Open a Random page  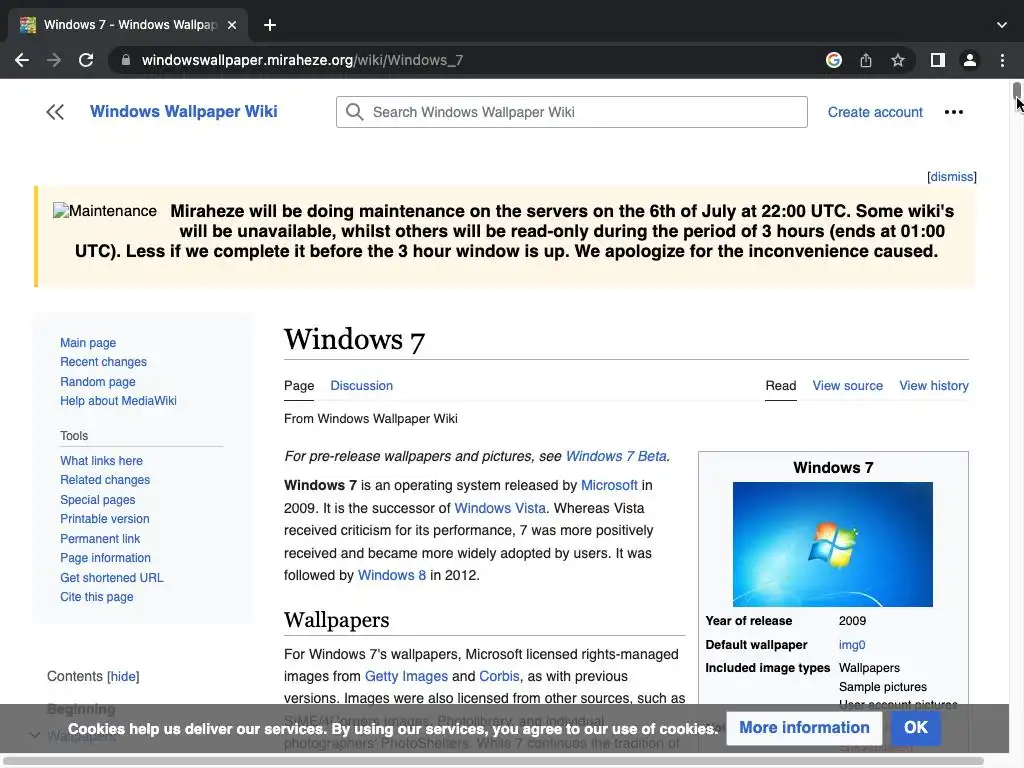[x=98, y=381]
